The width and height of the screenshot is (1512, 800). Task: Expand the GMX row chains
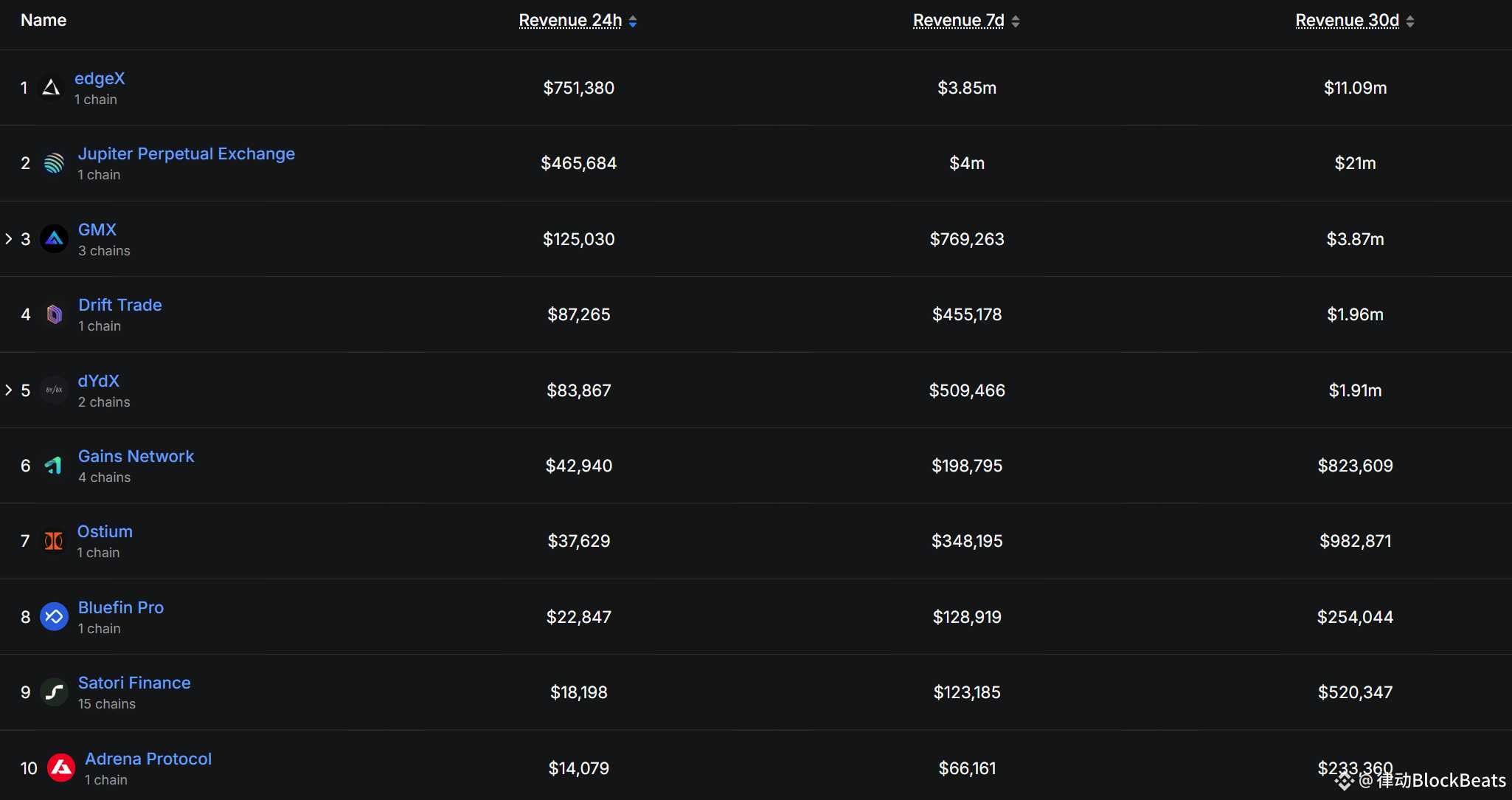(x=9, y=239)
